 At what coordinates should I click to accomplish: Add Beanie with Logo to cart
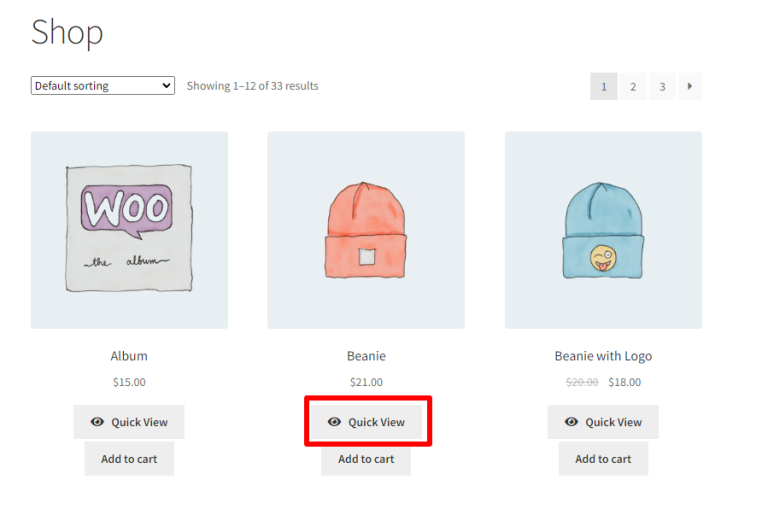coord(603,459)
